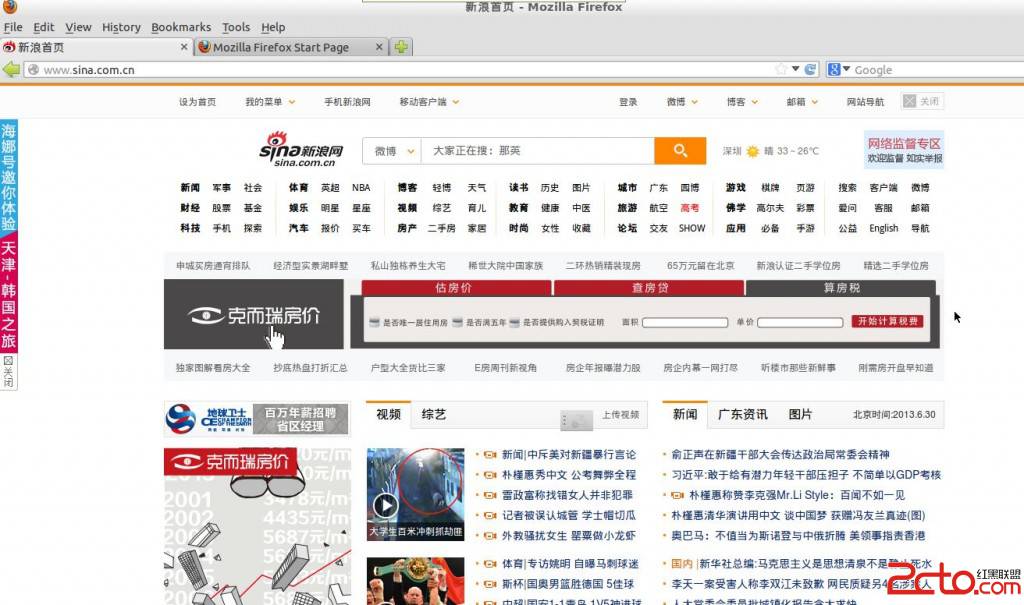This screenshot has height=605, width=1024.
Task: Click the reload page icon in address bar
Action: point(810,69)
